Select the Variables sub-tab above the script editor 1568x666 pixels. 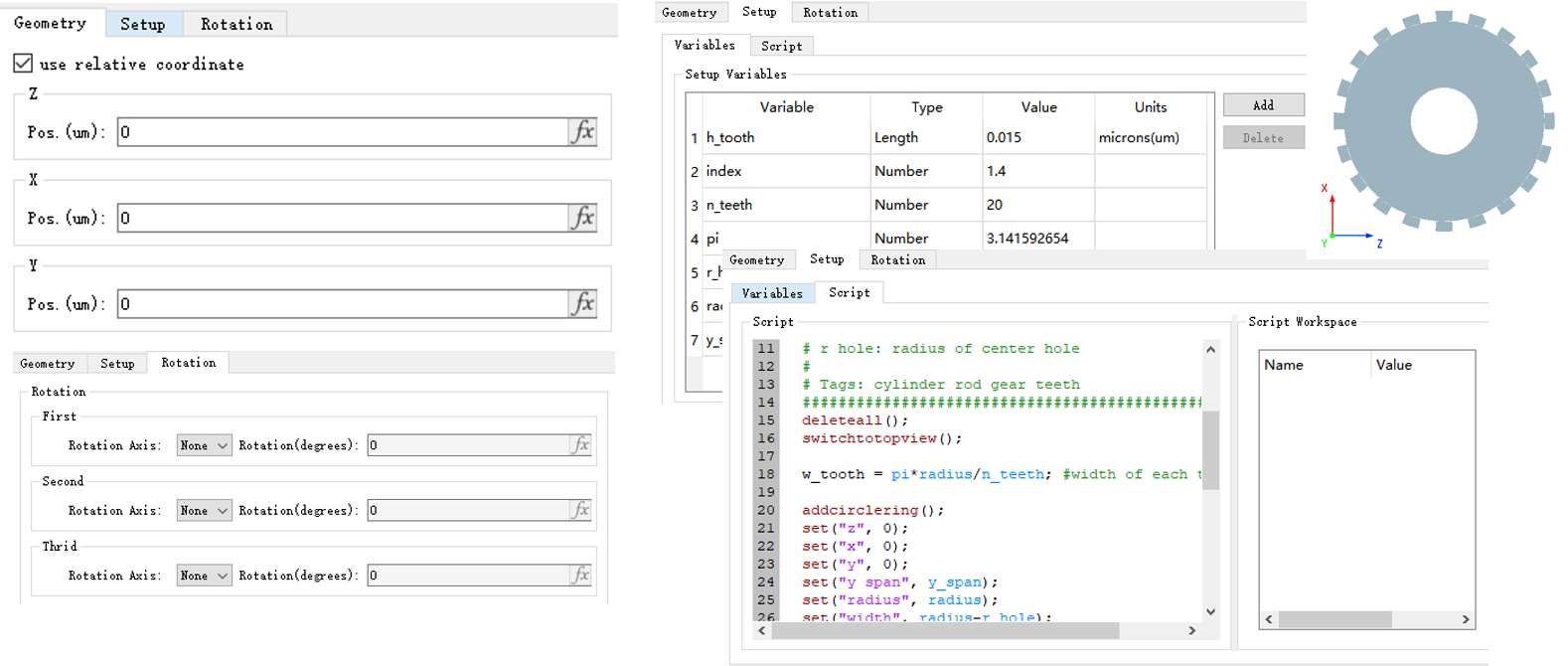pos(772,293)
